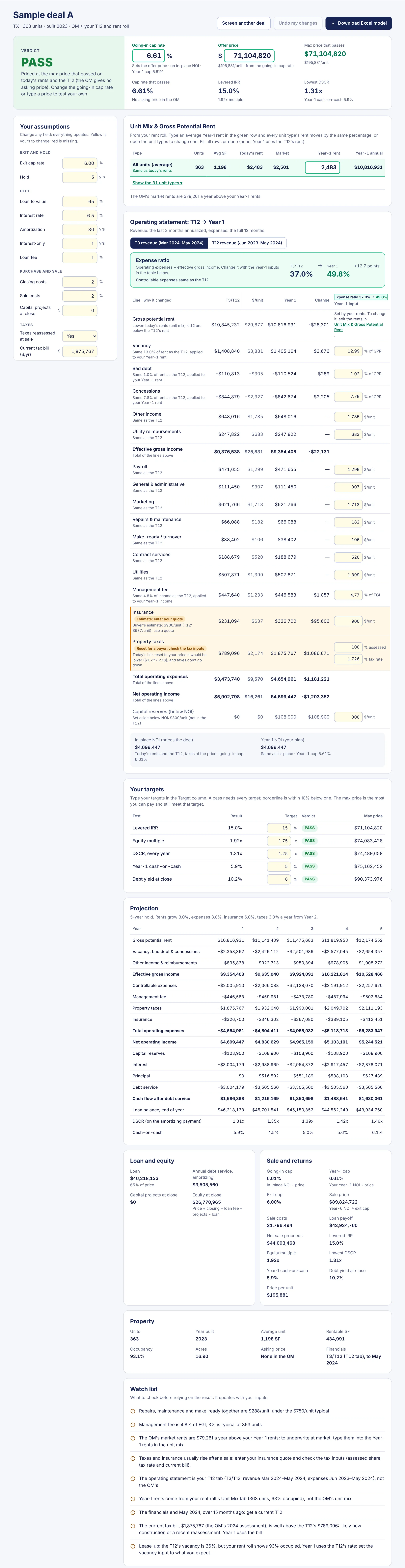Click the Expense ratio 37.0% → 49.8% badge
The width and height of the screenshot is (405, 1568).
coord(361,297)
